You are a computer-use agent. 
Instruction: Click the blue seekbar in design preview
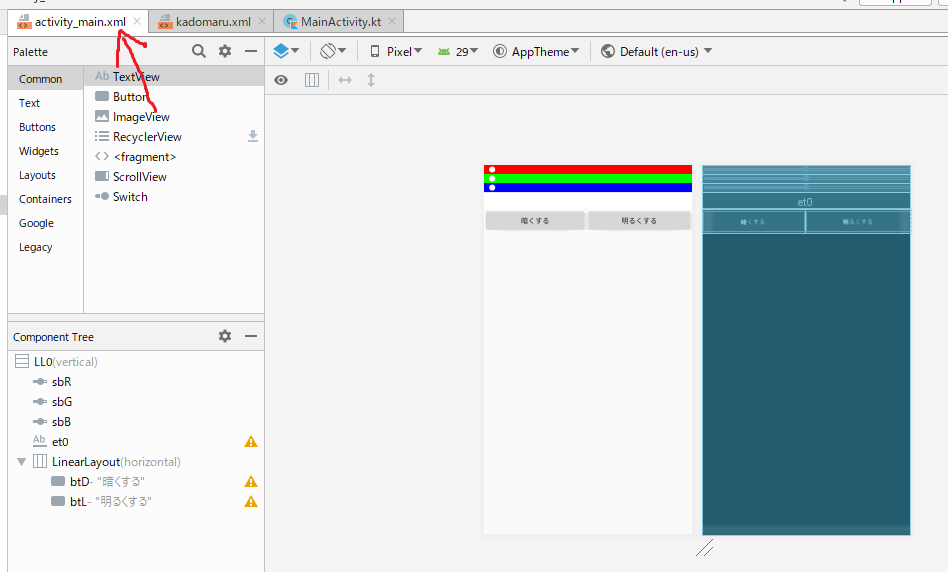[588, 187]
